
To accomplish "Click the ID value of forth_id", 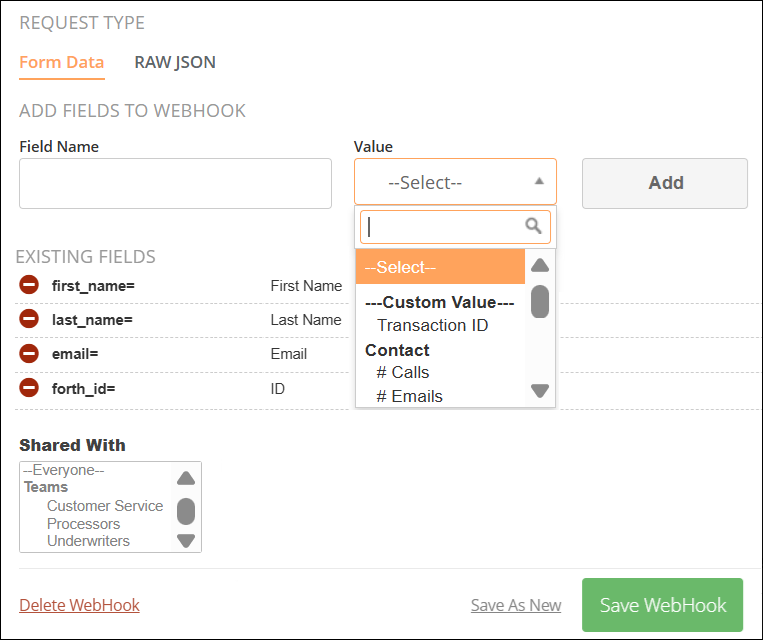I will (277, 389).
